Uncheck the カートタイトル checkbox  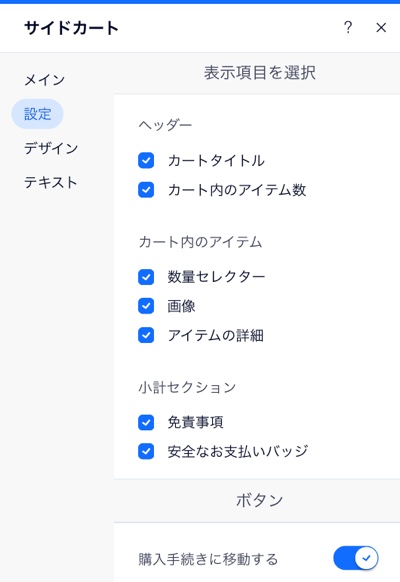point(146,161)
